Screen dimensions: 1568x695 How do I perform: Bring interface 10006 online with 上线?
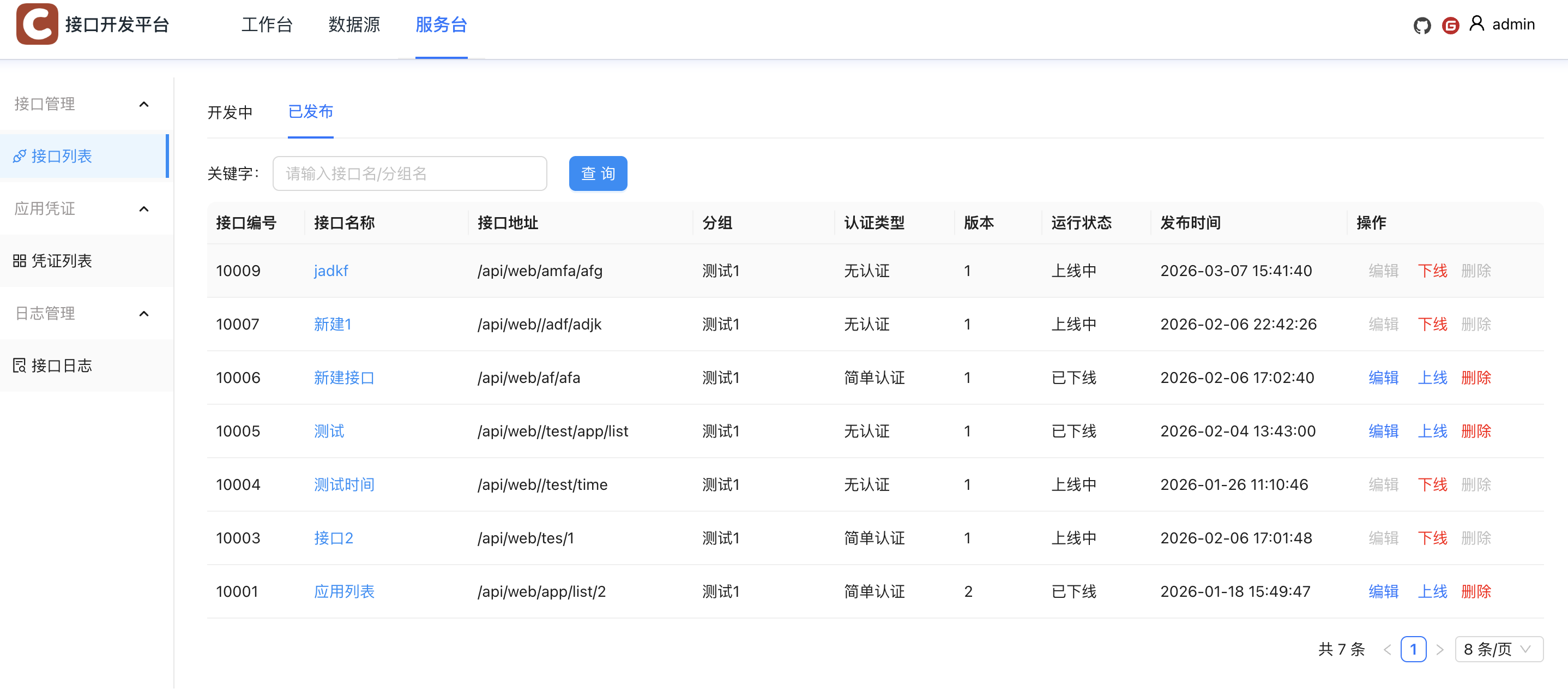point(1432,378)
